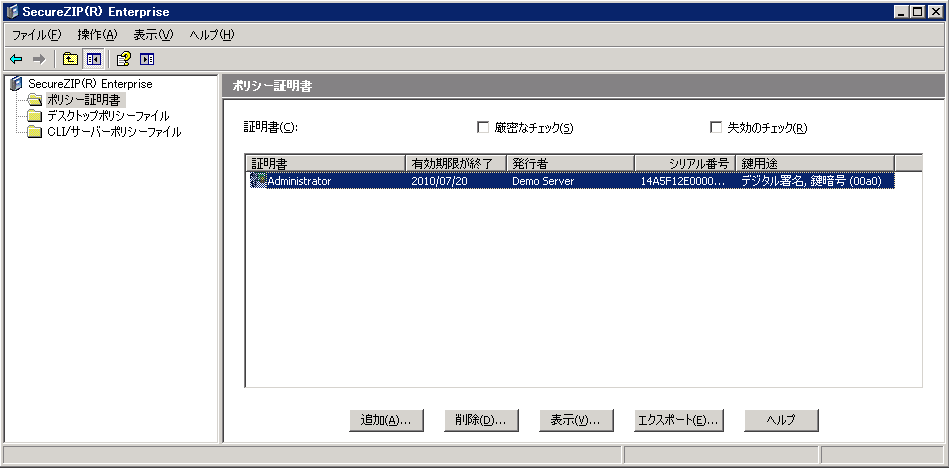Open the 表示(V) menu
The width and height of the screenshot is (949, 468).
click(x=153, y=35)
